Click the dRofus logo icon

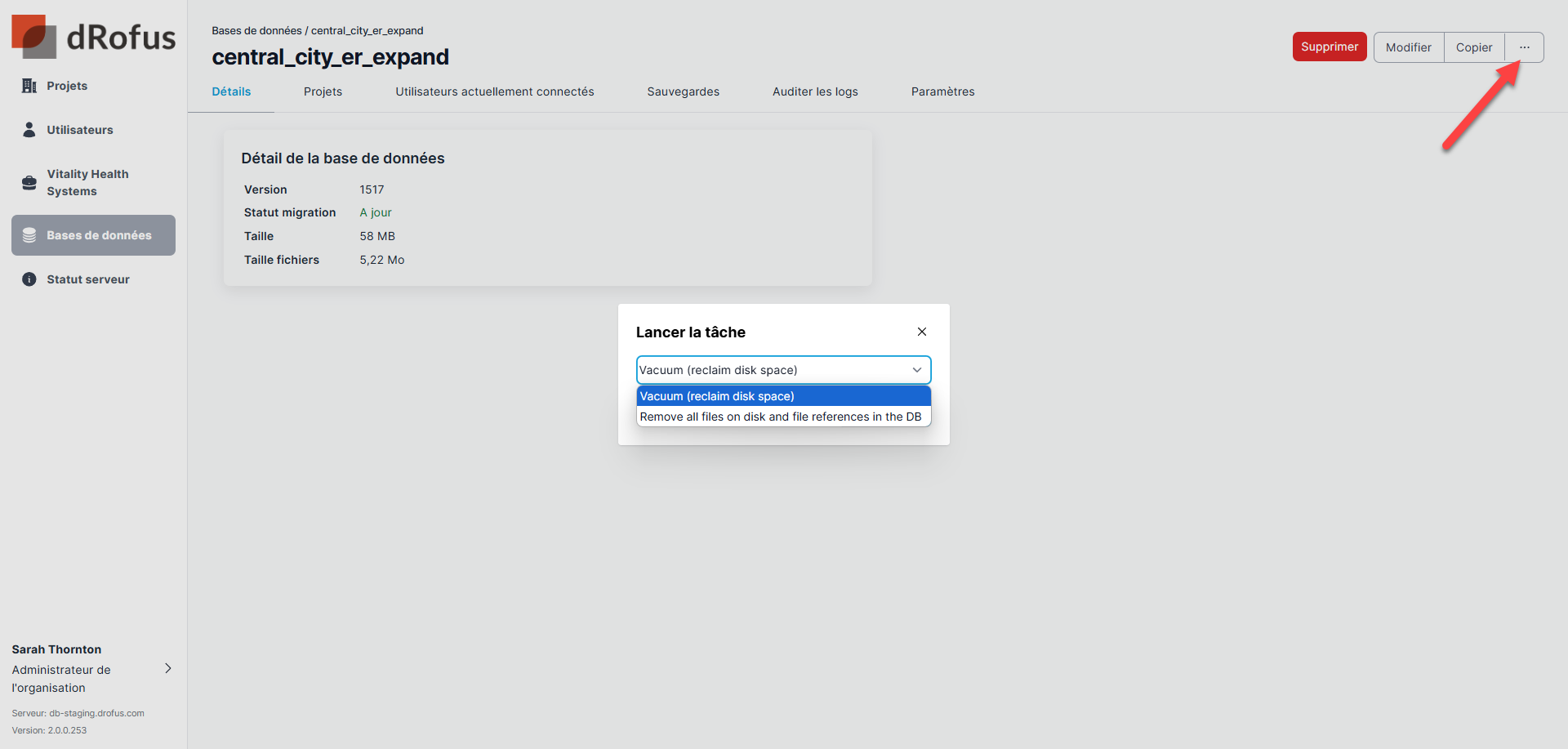click(x=34, y=37)
